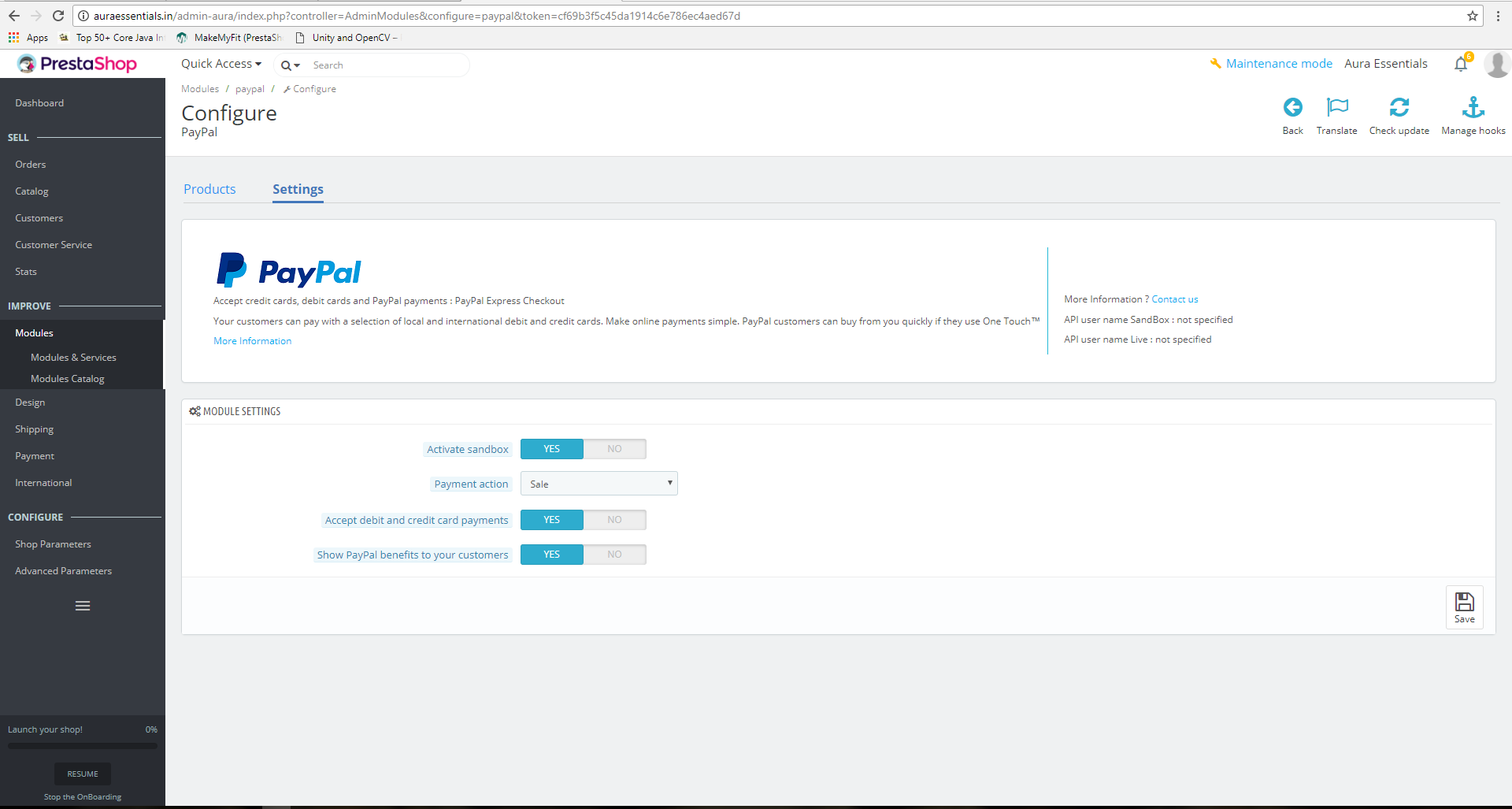Switch to the Products tab

[x=209, y=189]
